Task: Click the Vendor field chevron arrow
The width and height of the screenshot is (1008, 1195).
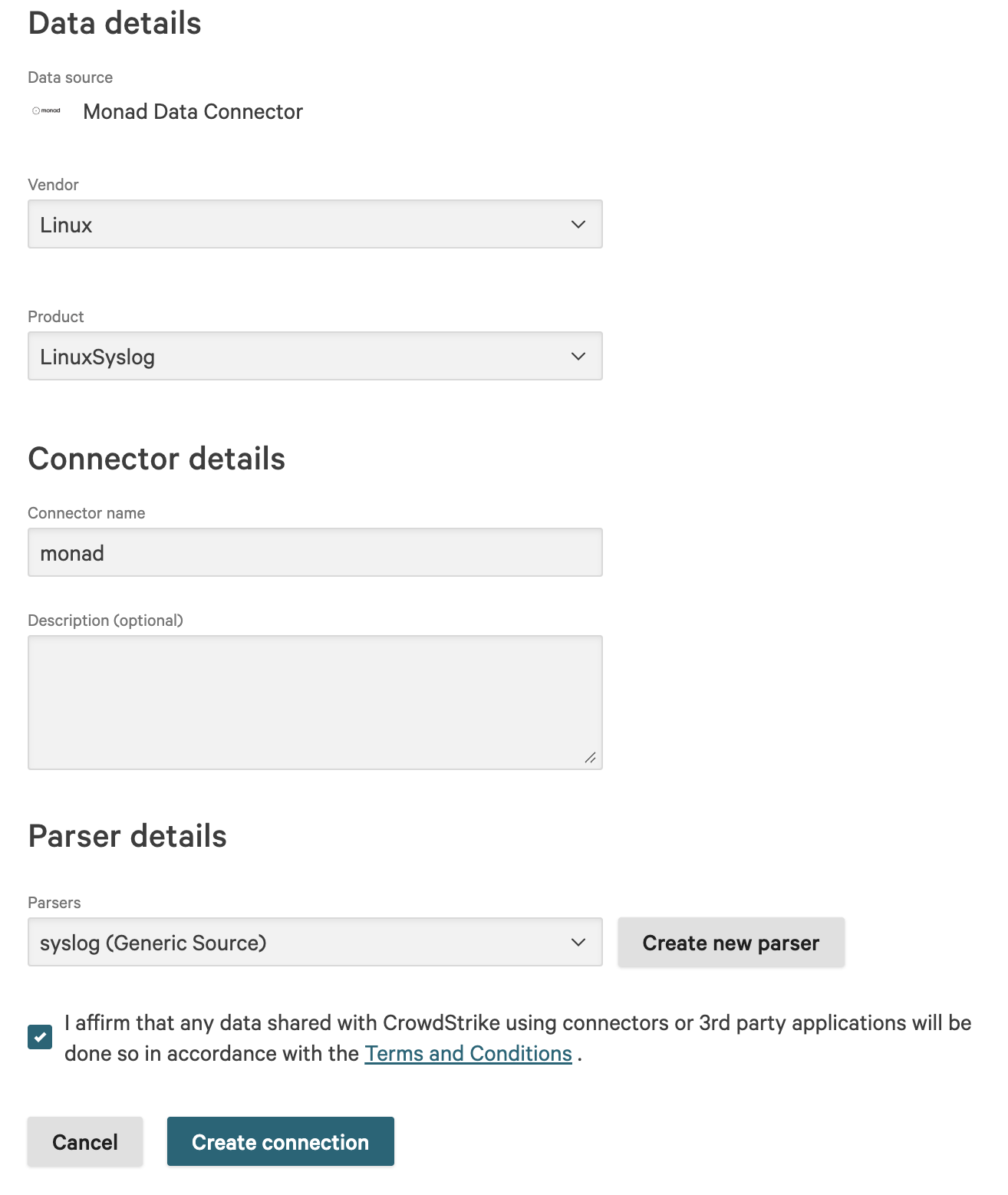Action: pos(578,225)
